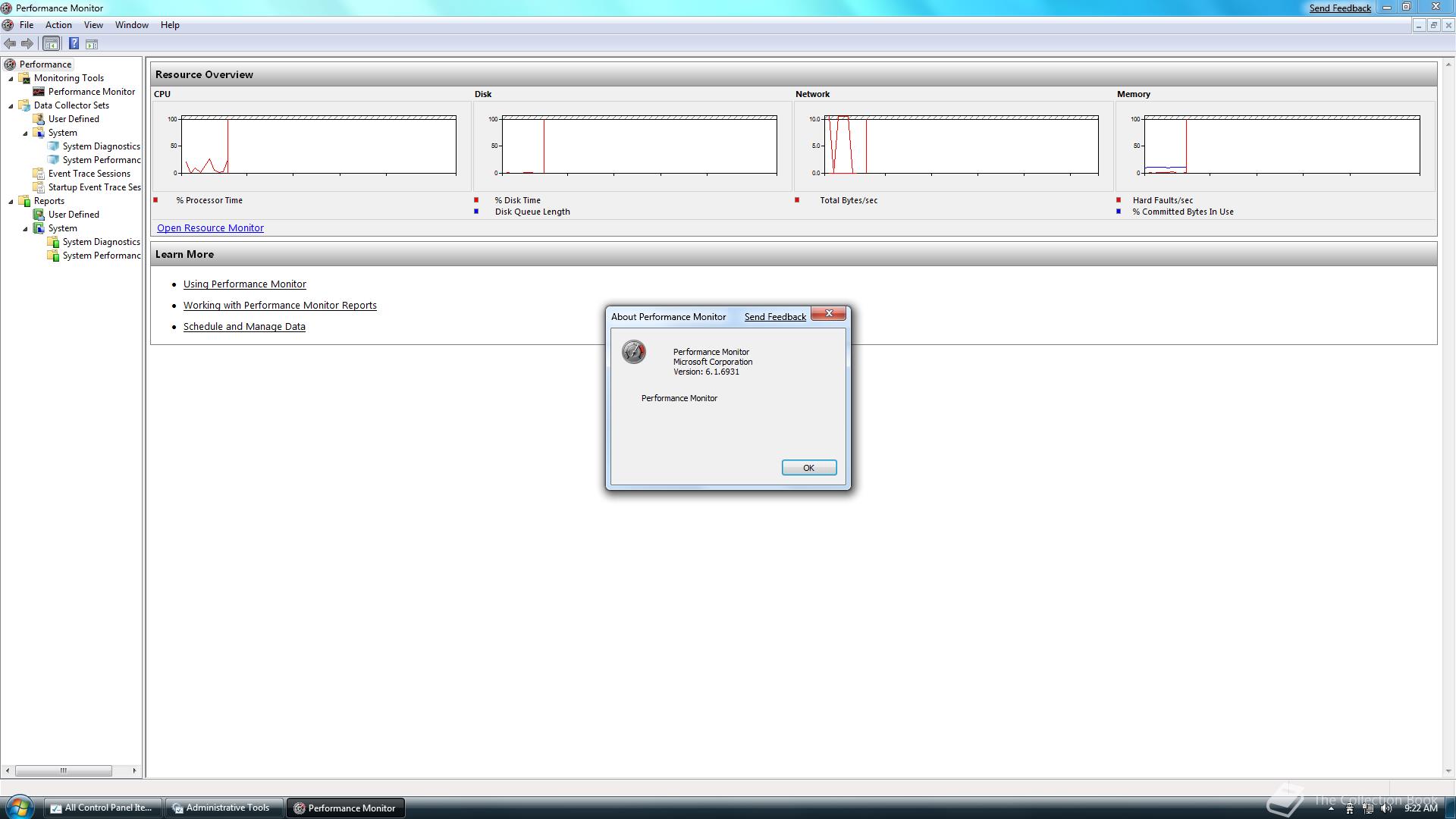Show hidden tray icons arrow

pyautogui.click(x=1331, y=808)
